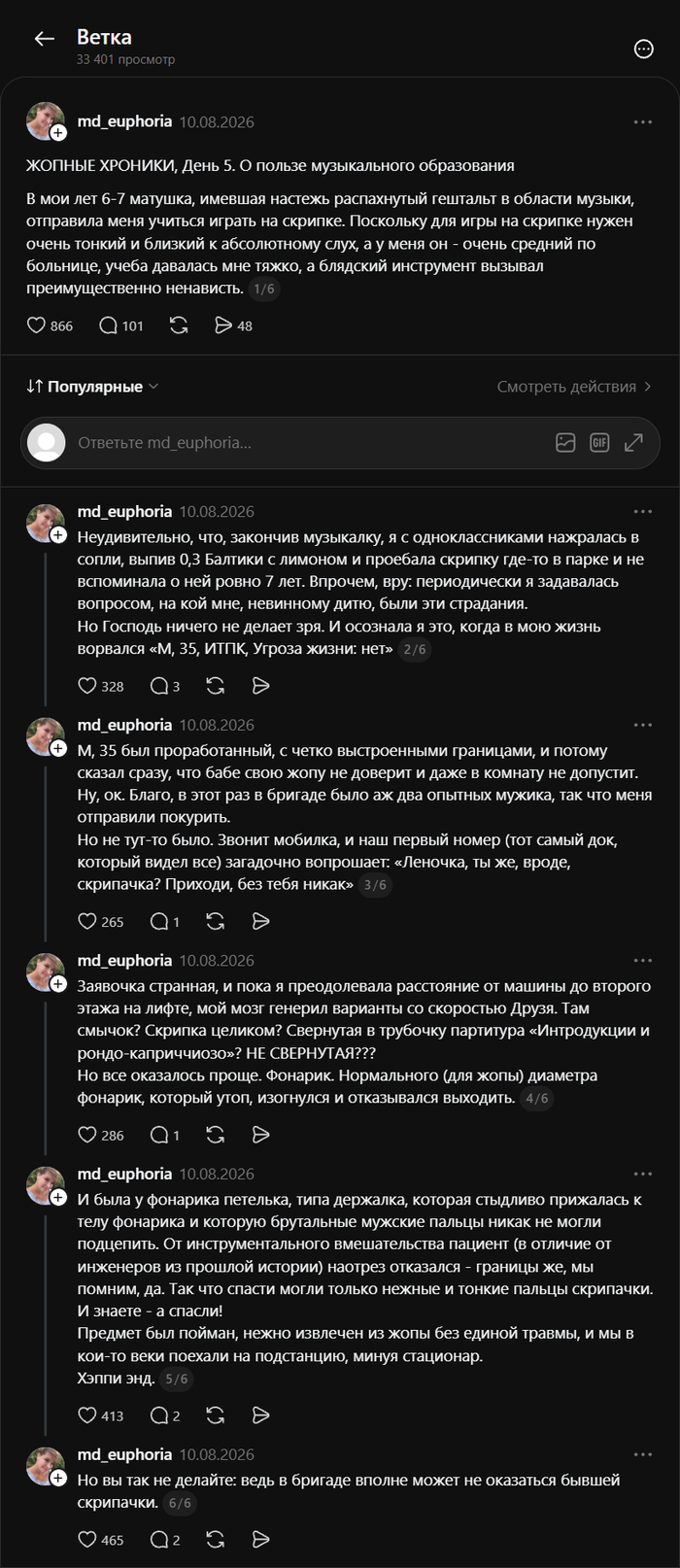This screenshot has width=680, height=1568.
Task: Go back using the arrow beside Ветка
Action: pos(44,39)
